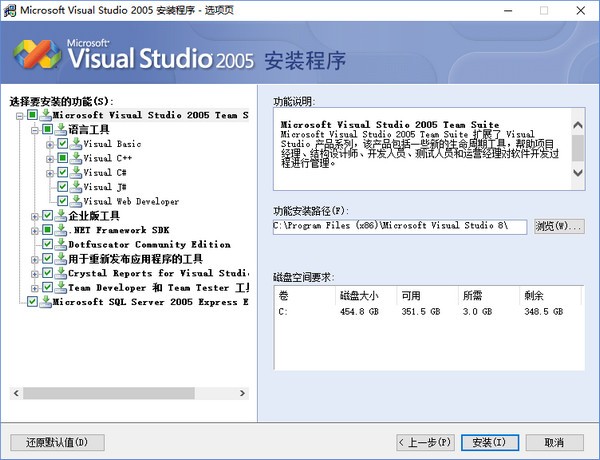Expand the Visual C++ tree node
Image resolution: width=600 pixels, height=460 pixels.
(50, 159)
